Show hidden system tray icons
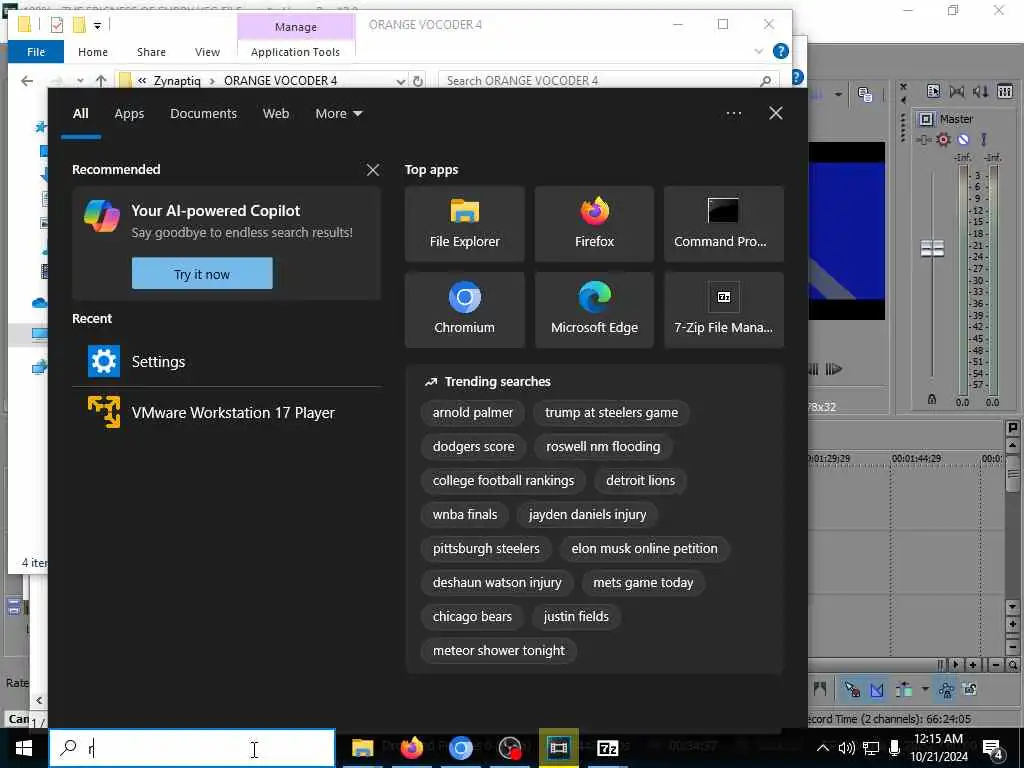 pyautogui.click(x=823, y=748)
